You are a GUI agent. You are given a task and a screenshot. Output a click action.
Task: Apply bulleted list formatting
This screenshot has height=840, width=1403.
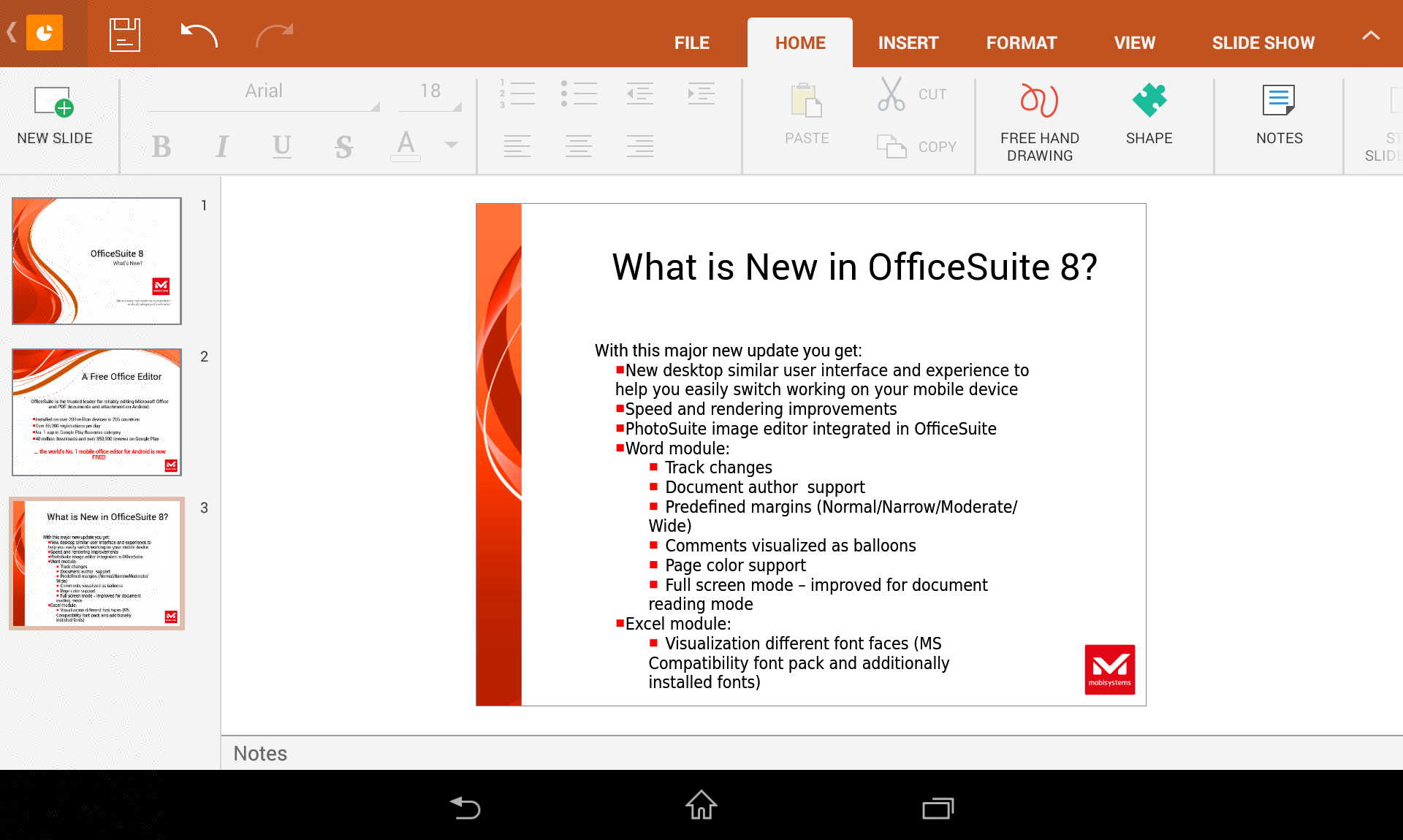[579, 93]
